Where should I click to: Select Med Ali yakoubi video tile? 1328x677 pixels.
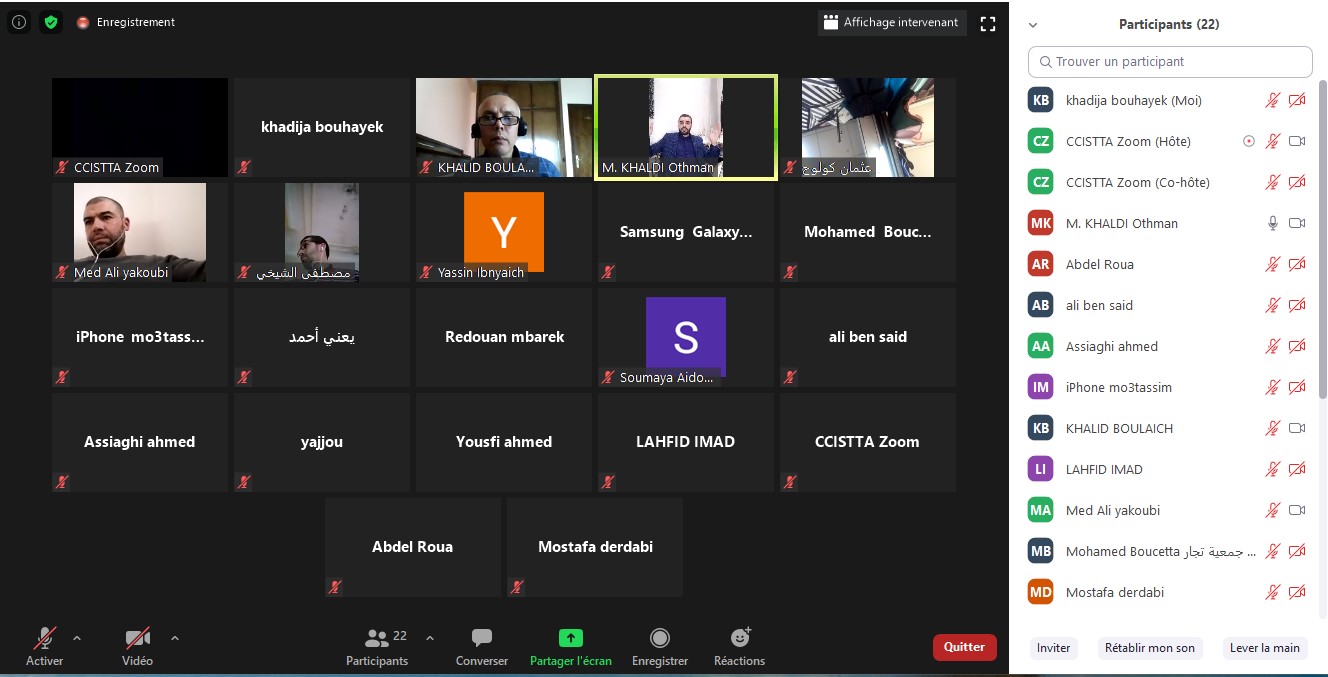coord(140,232)
